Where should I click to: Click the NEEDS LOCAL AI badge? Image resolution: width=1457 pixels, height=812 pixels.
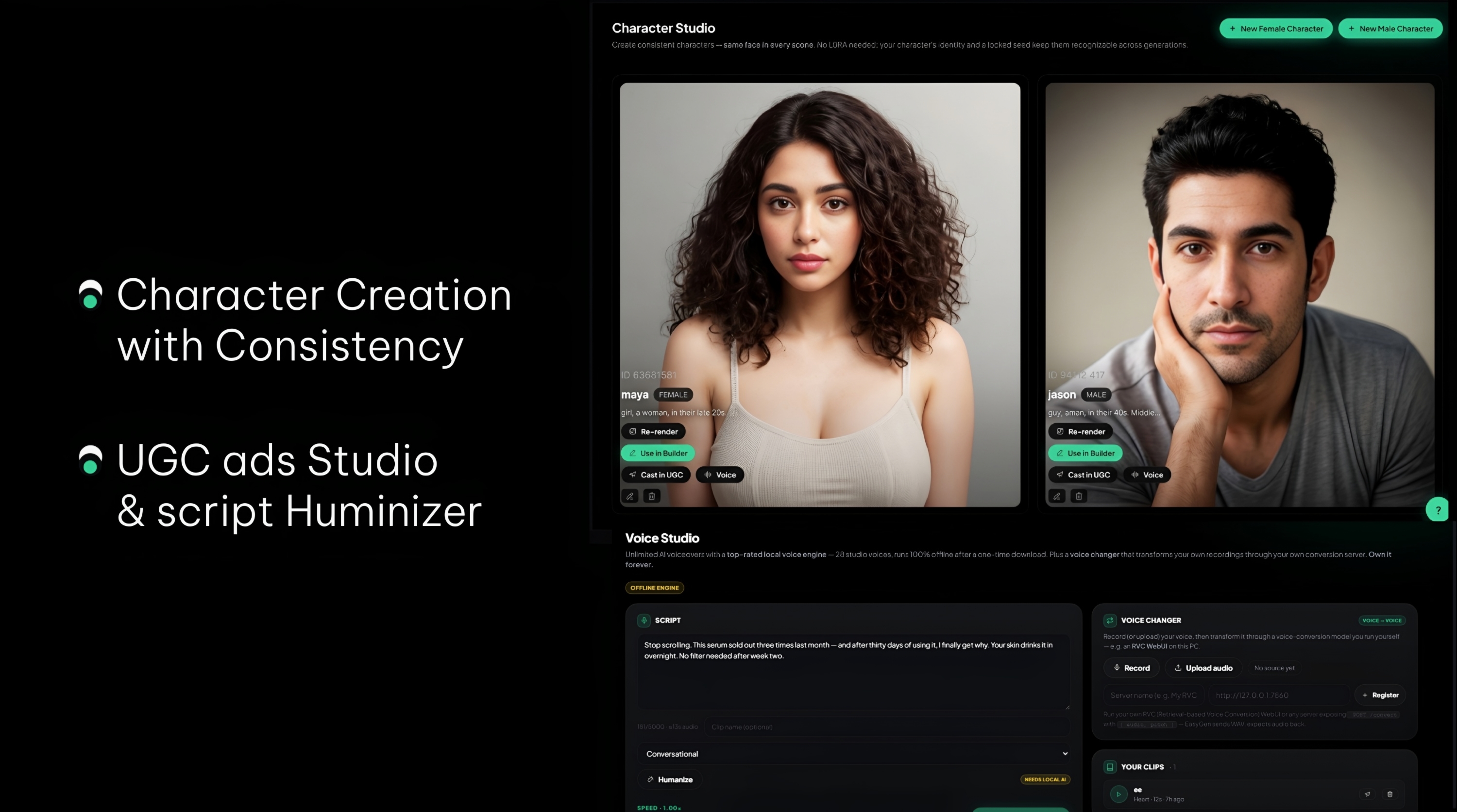click(x=1045, y=779)
